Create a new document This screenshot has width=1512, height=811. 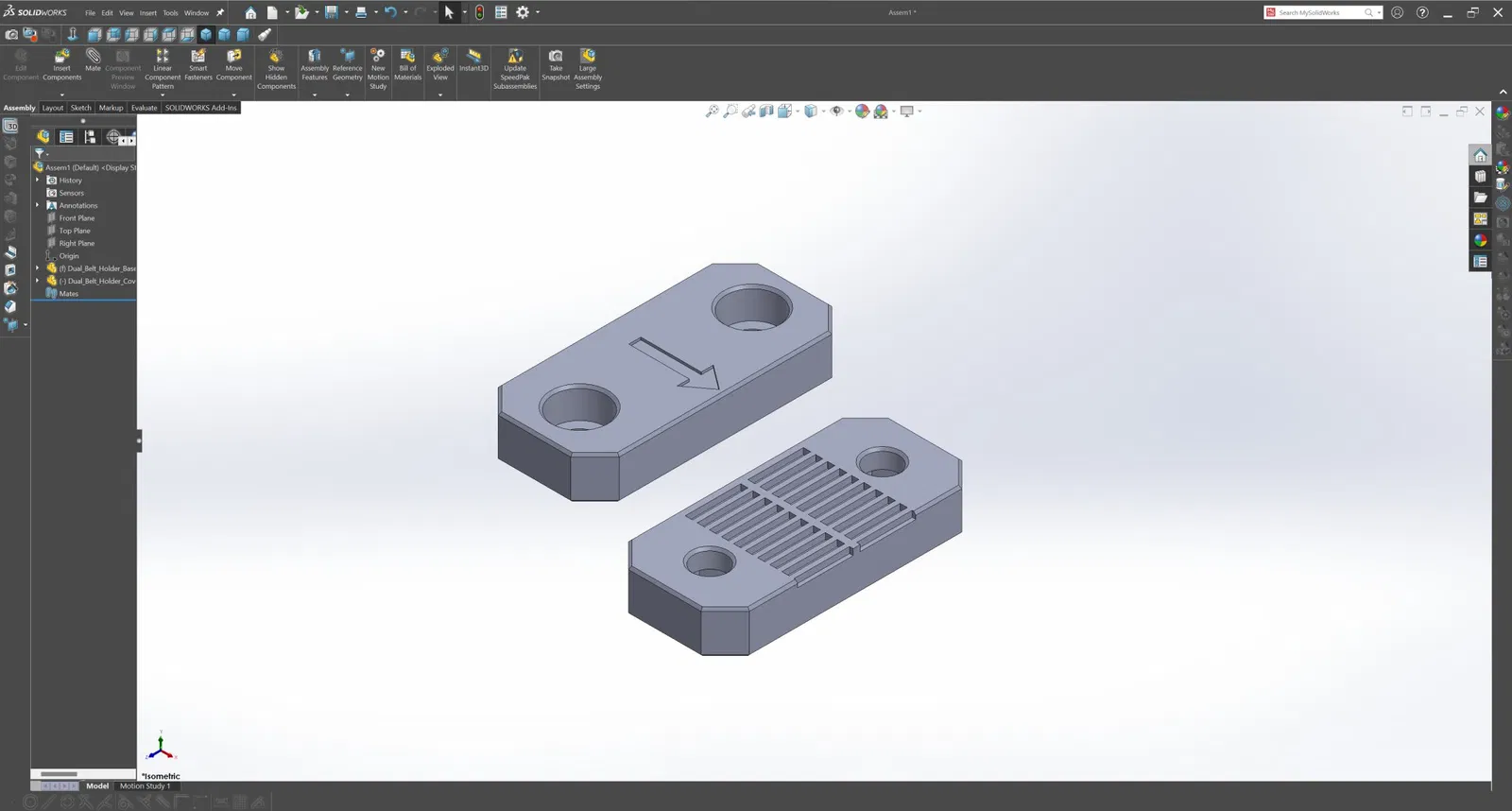coord(272,12)
